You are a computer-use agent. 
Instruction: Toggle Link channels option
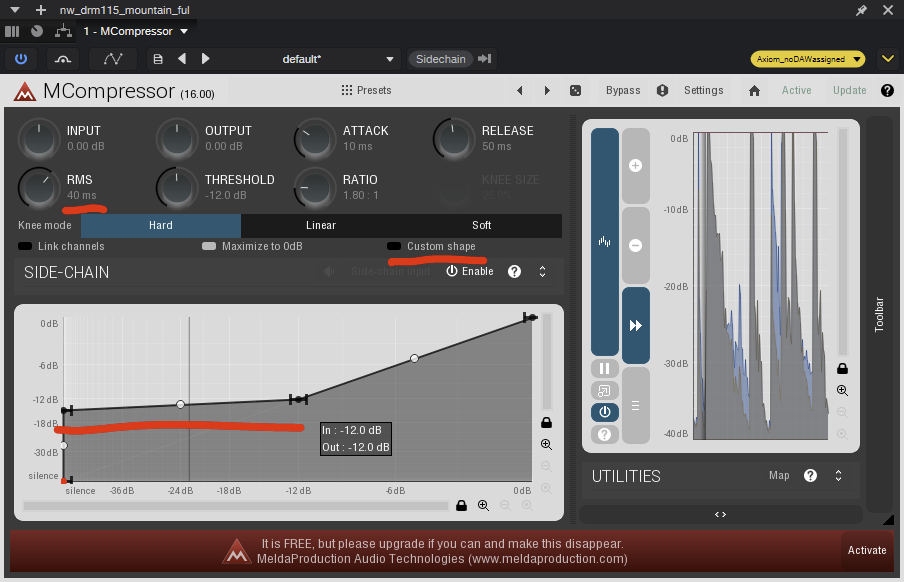click(x=61, y=246)
